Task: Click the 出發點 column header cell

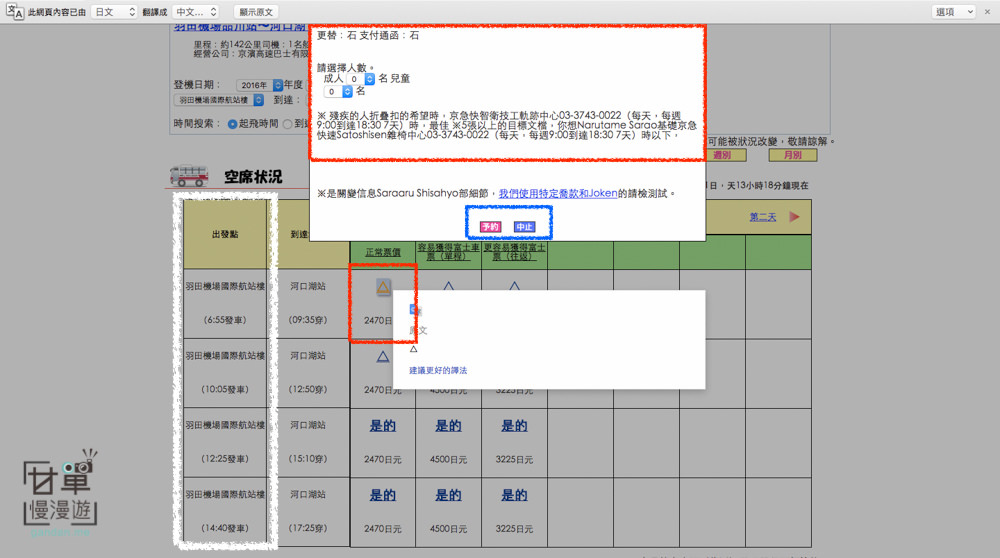Action: coord(225,234)
